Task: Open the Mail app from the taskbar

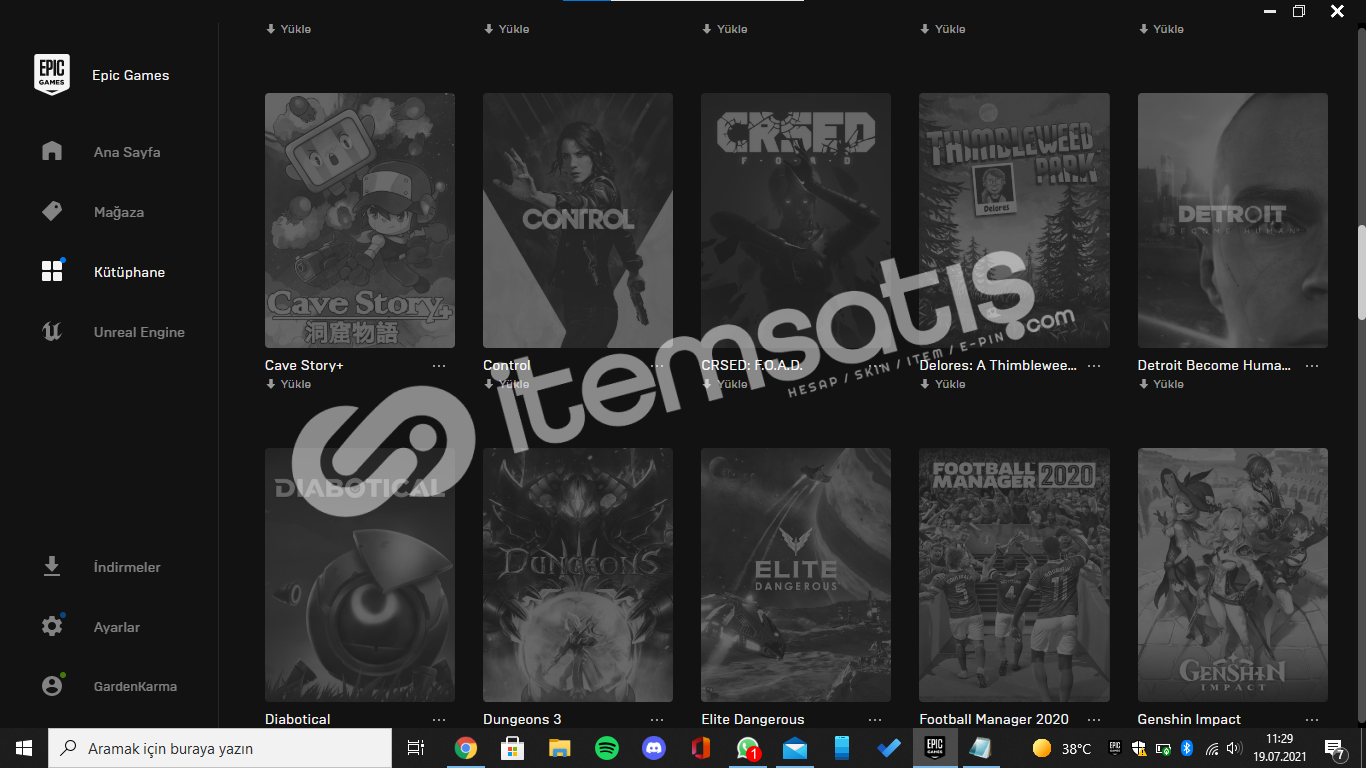Action: point(795,748)
